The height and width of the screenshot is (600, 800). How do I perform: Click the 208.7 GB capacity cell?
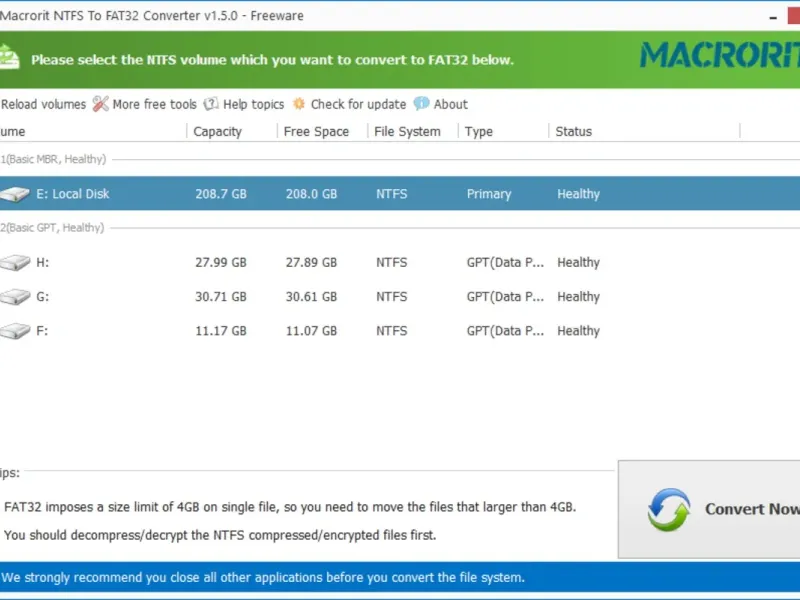221,194
